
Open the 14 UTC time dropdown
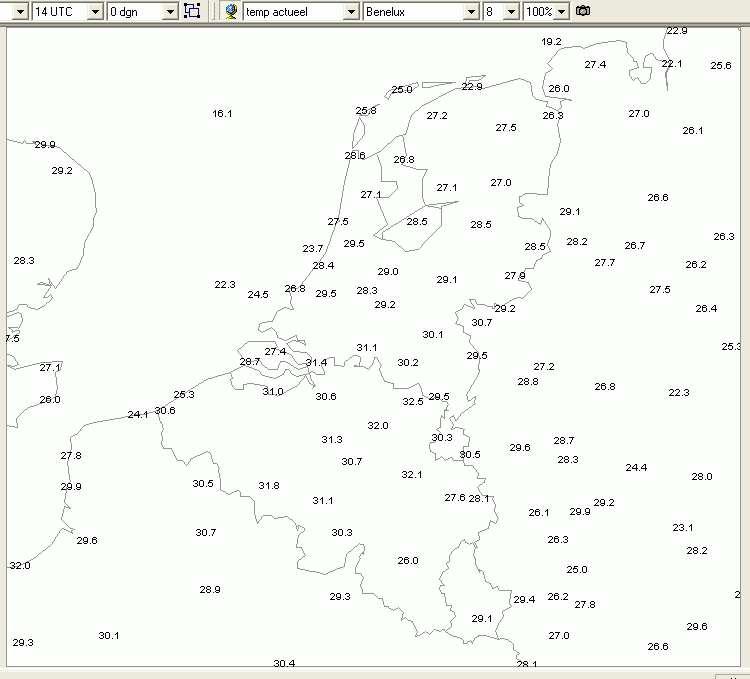pyautogui.click(x=95, y=11)
